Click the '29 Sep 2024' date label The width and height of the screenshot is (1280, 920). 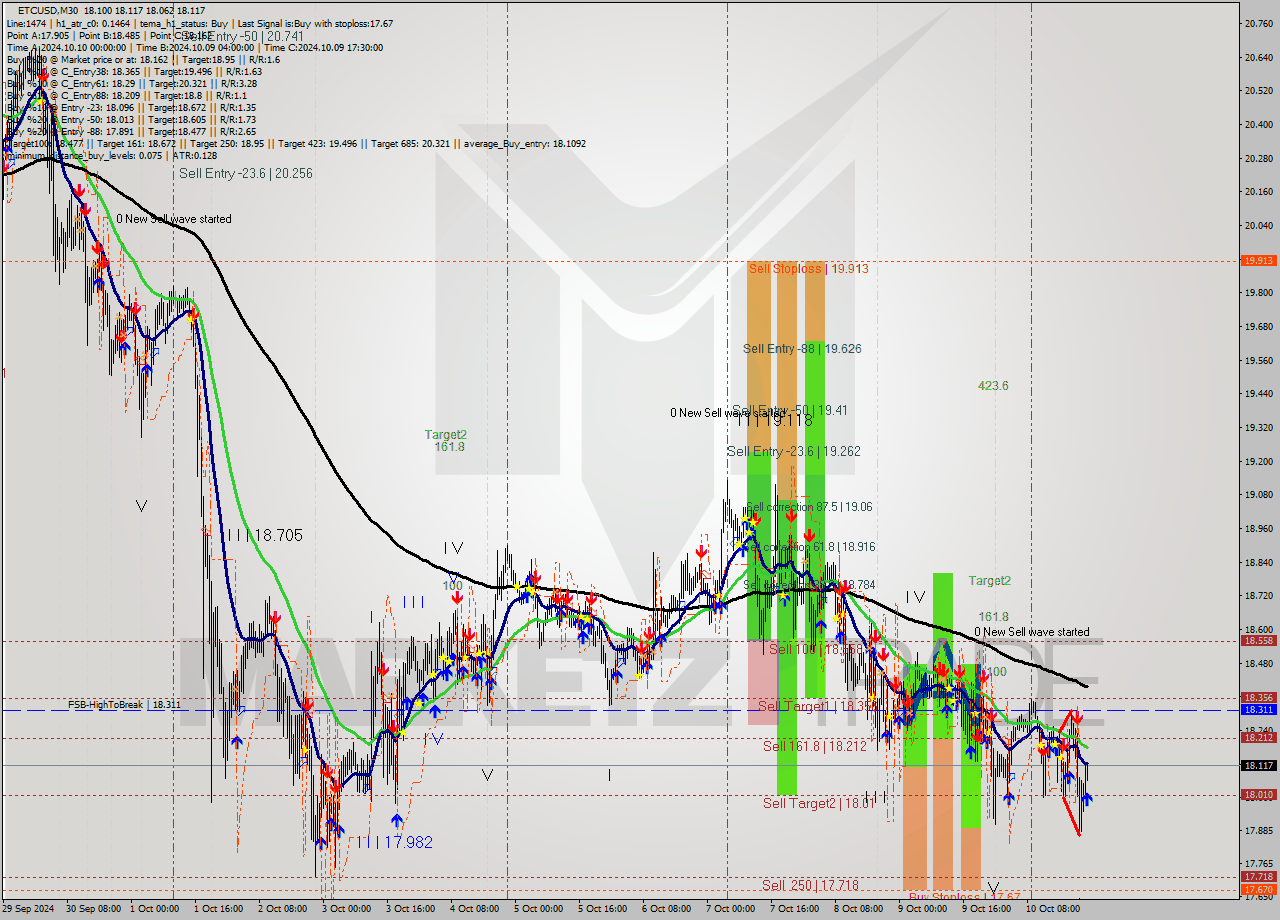pyautogui.click(x=29, y=909)
